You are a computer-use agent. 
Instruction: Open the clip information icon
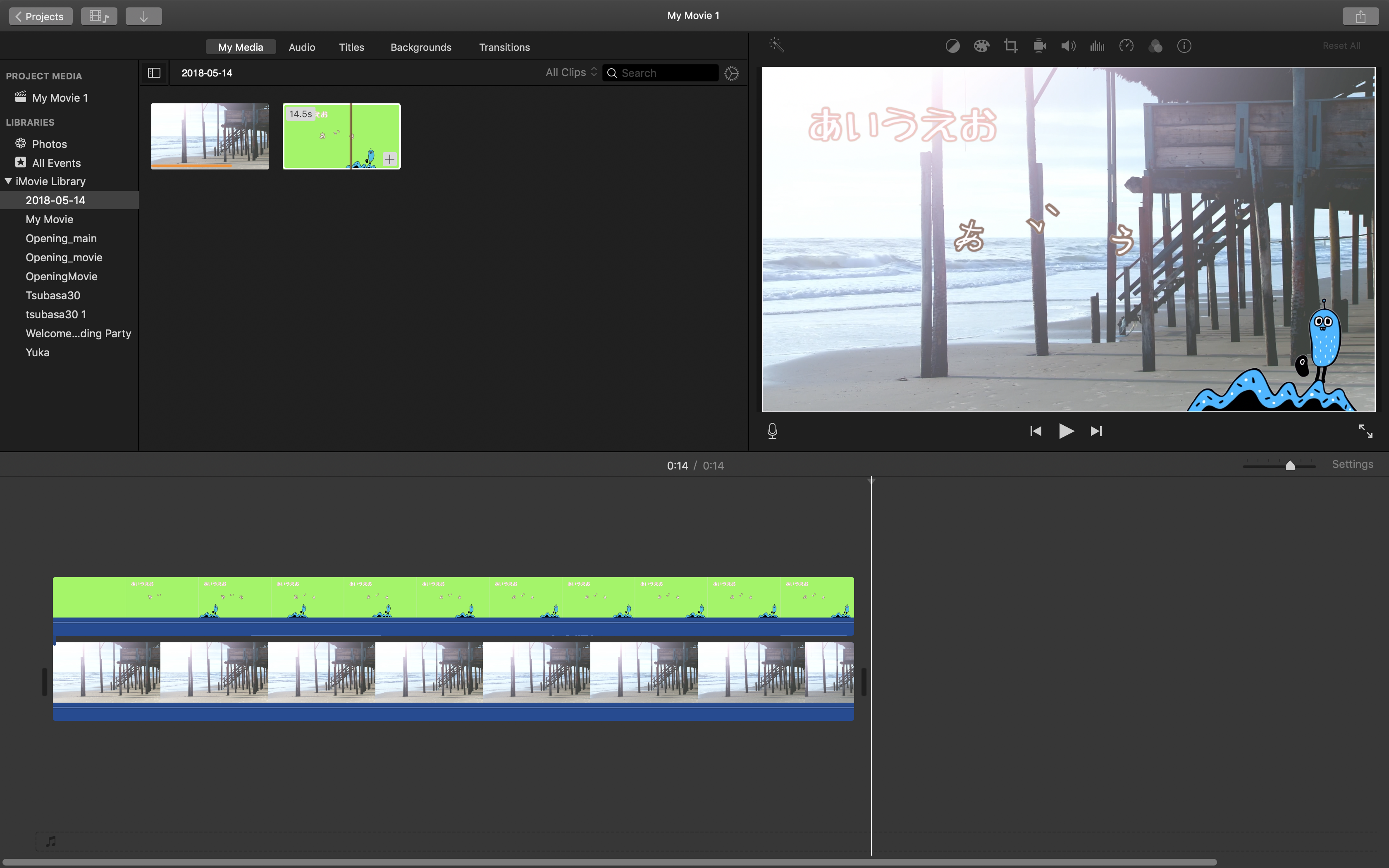pyautogui.click(x=1183, y=46)
